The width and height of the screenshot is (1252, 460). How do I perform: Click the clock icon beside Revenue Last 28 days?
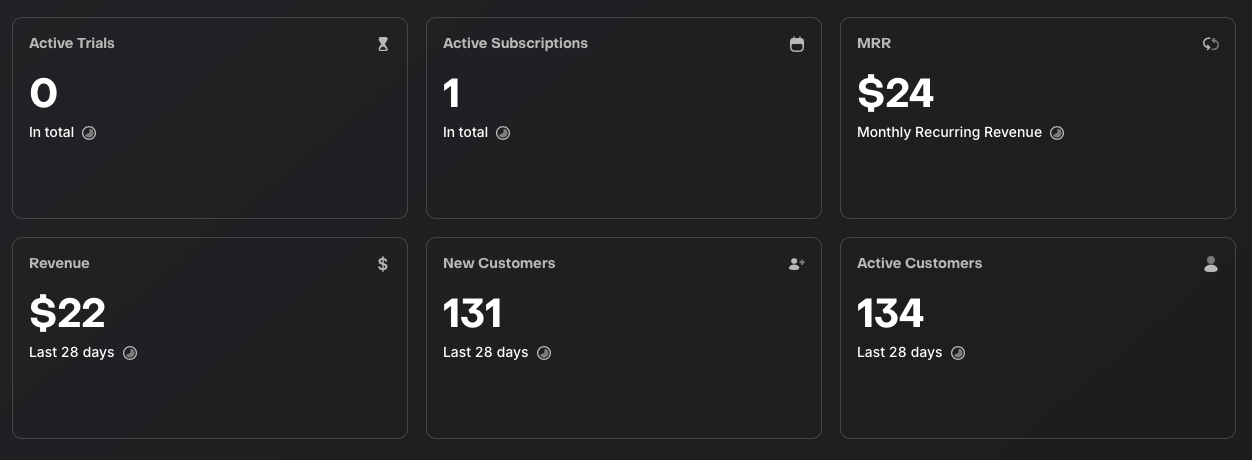(130, 353)
